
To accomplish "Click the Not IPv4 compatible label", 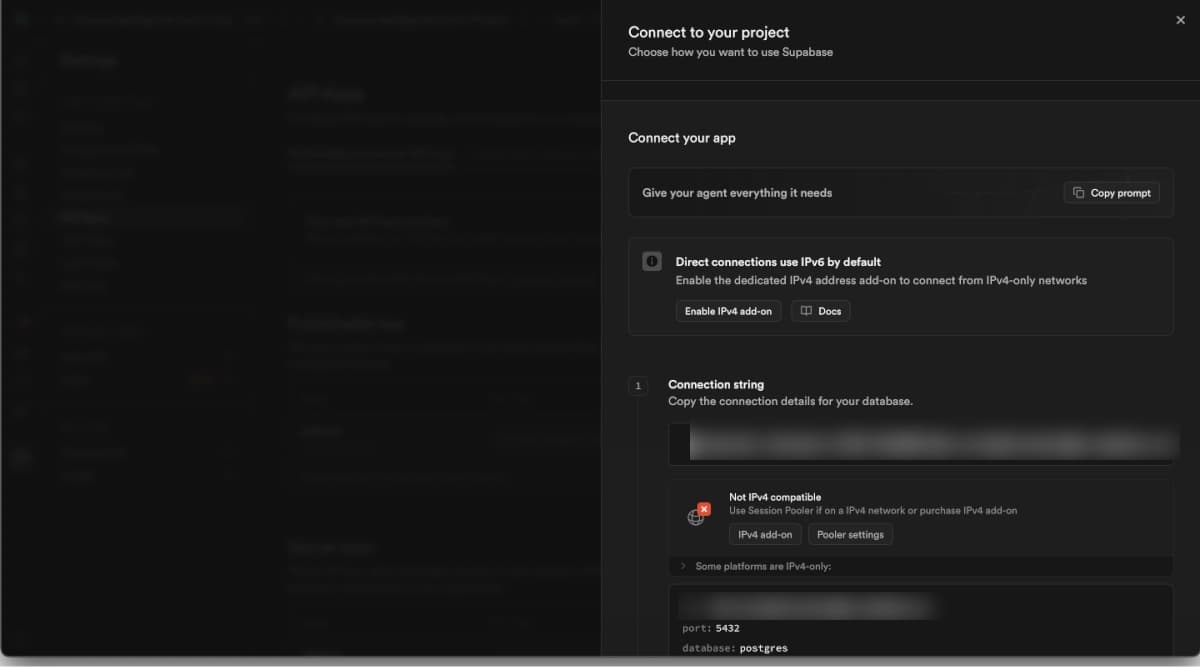I will (775, 497).
